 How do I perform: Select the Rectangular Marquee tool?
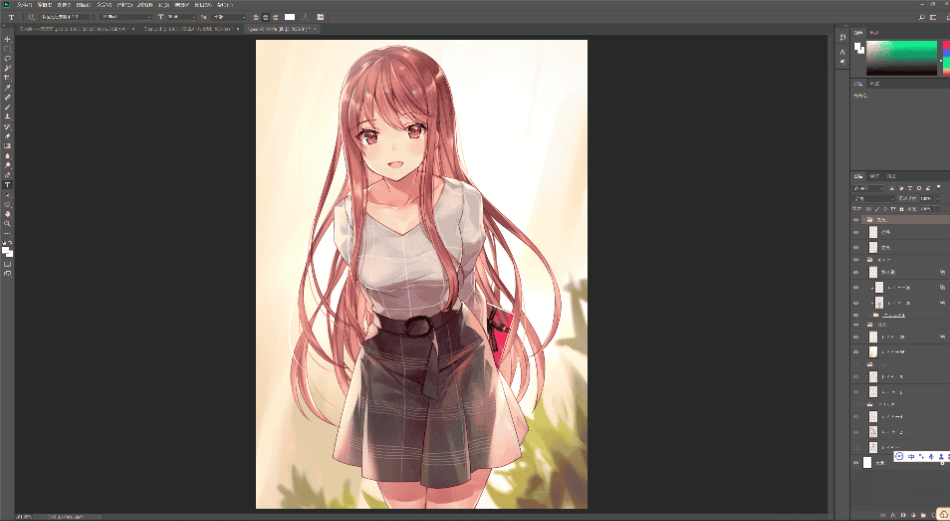[7, 49]
